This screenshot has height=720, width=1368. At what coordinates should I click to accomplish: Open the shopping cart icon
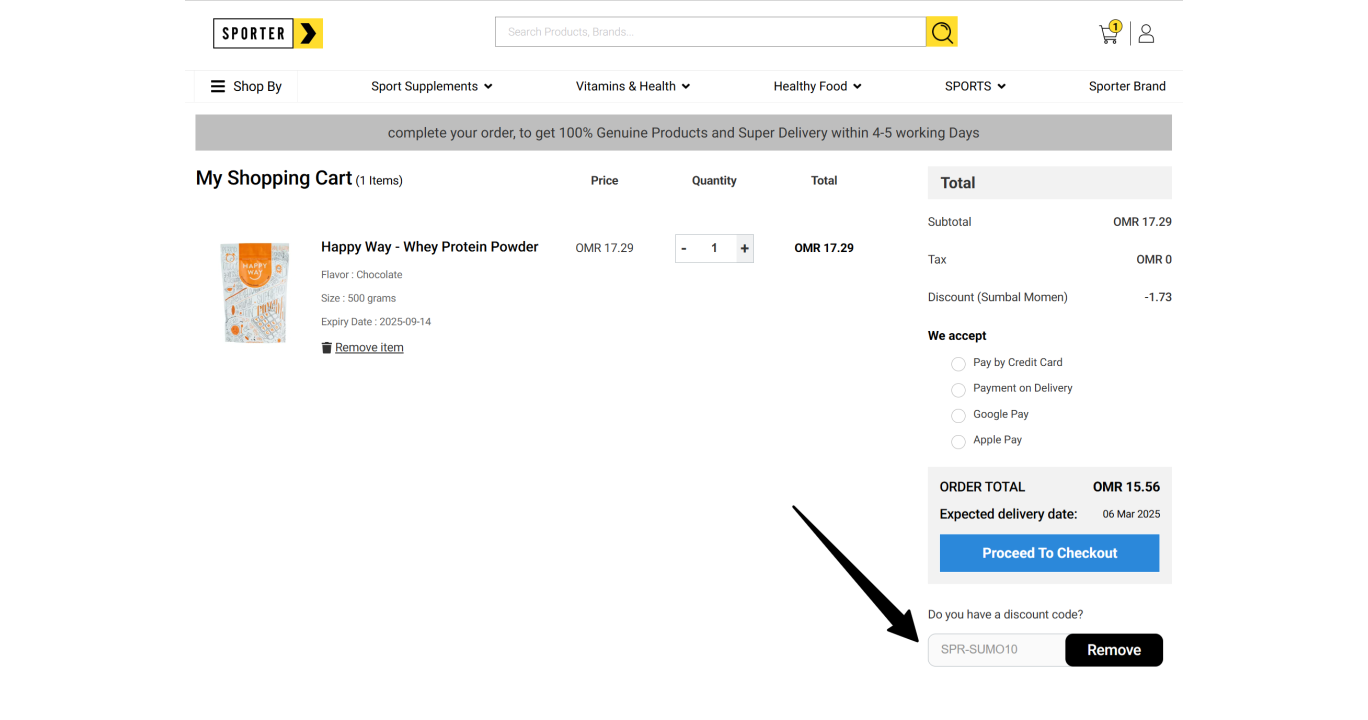(x=1110, y=33)
